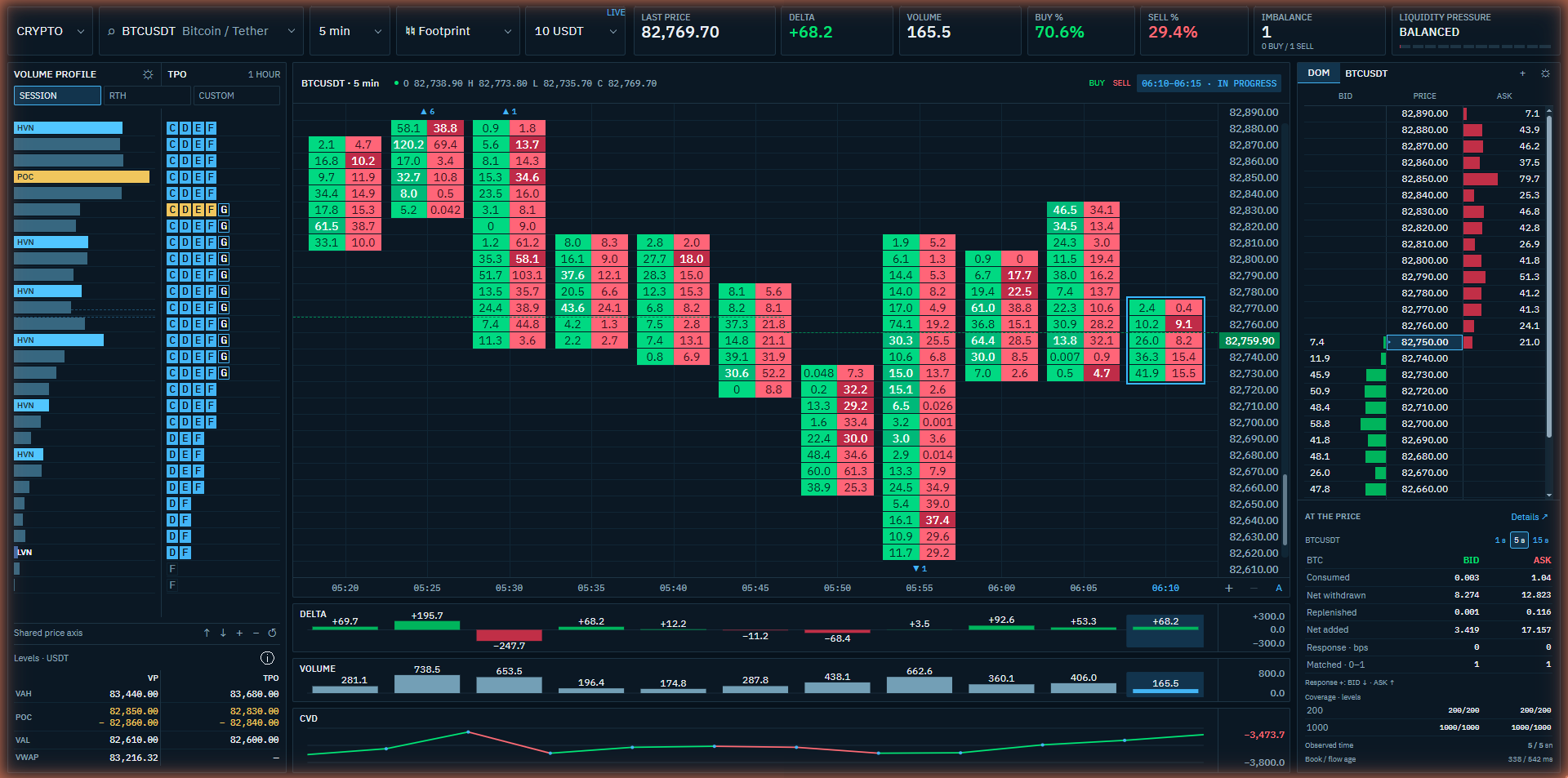Switch At The Price interval to 15 s

pyautogui.click(x=1540, y=540)
